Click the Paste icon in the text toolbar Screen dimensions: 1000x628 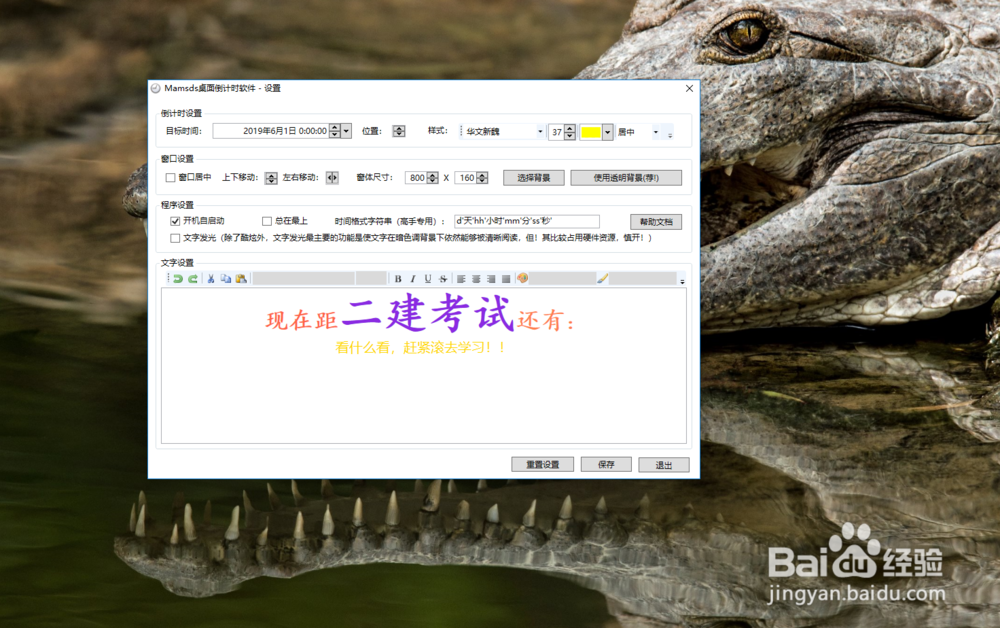click(x=242, y=277)
